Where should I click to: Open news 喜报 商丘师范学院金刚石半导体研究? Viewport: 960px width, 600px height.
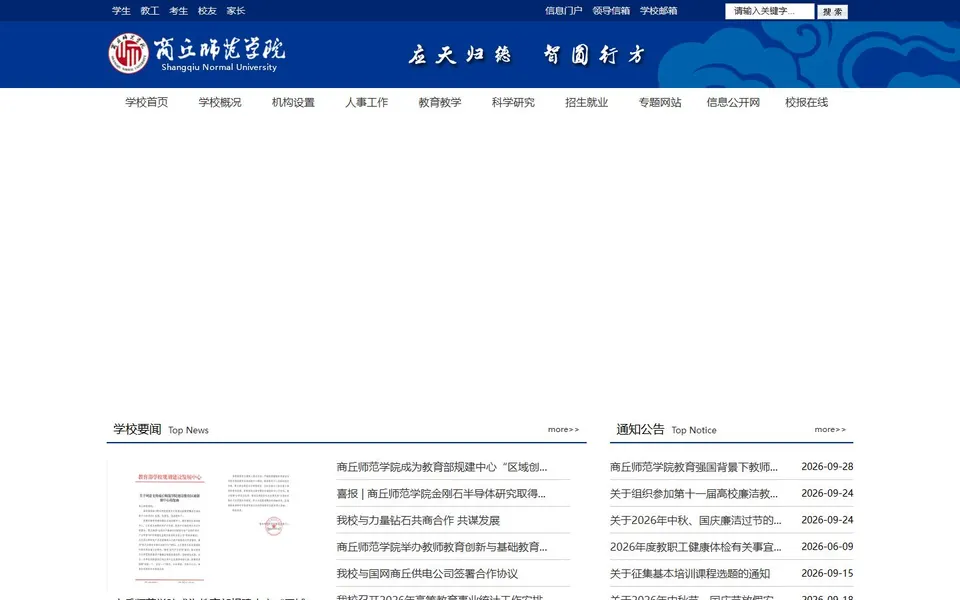pos(441,493)
